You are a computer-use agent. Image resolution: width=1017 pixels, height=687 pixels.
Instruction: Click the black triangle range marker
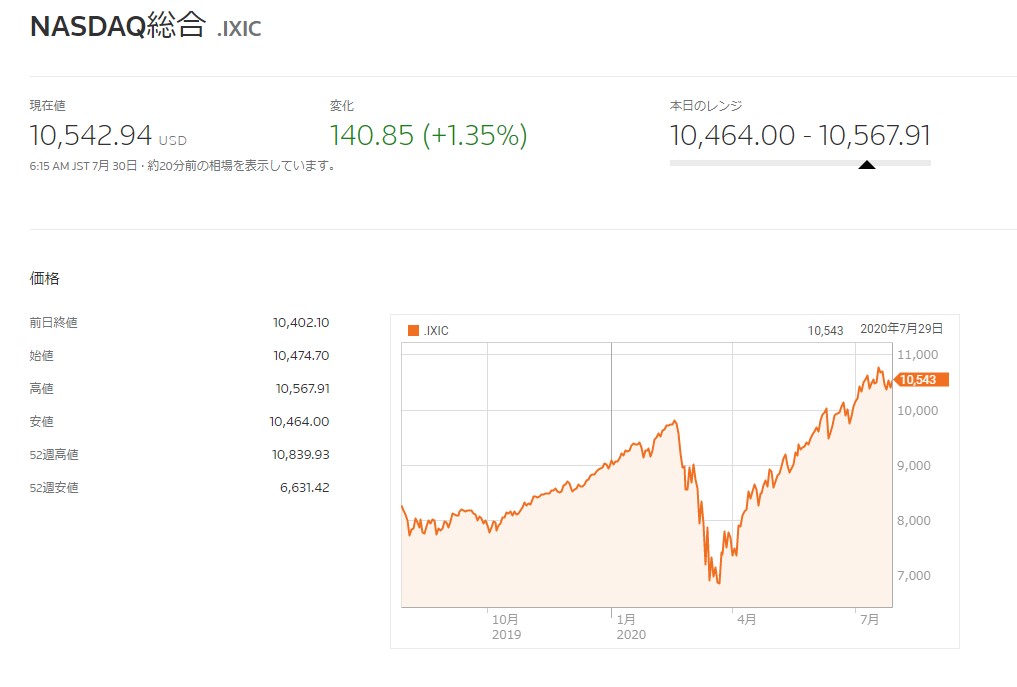[x=867, y=165]
